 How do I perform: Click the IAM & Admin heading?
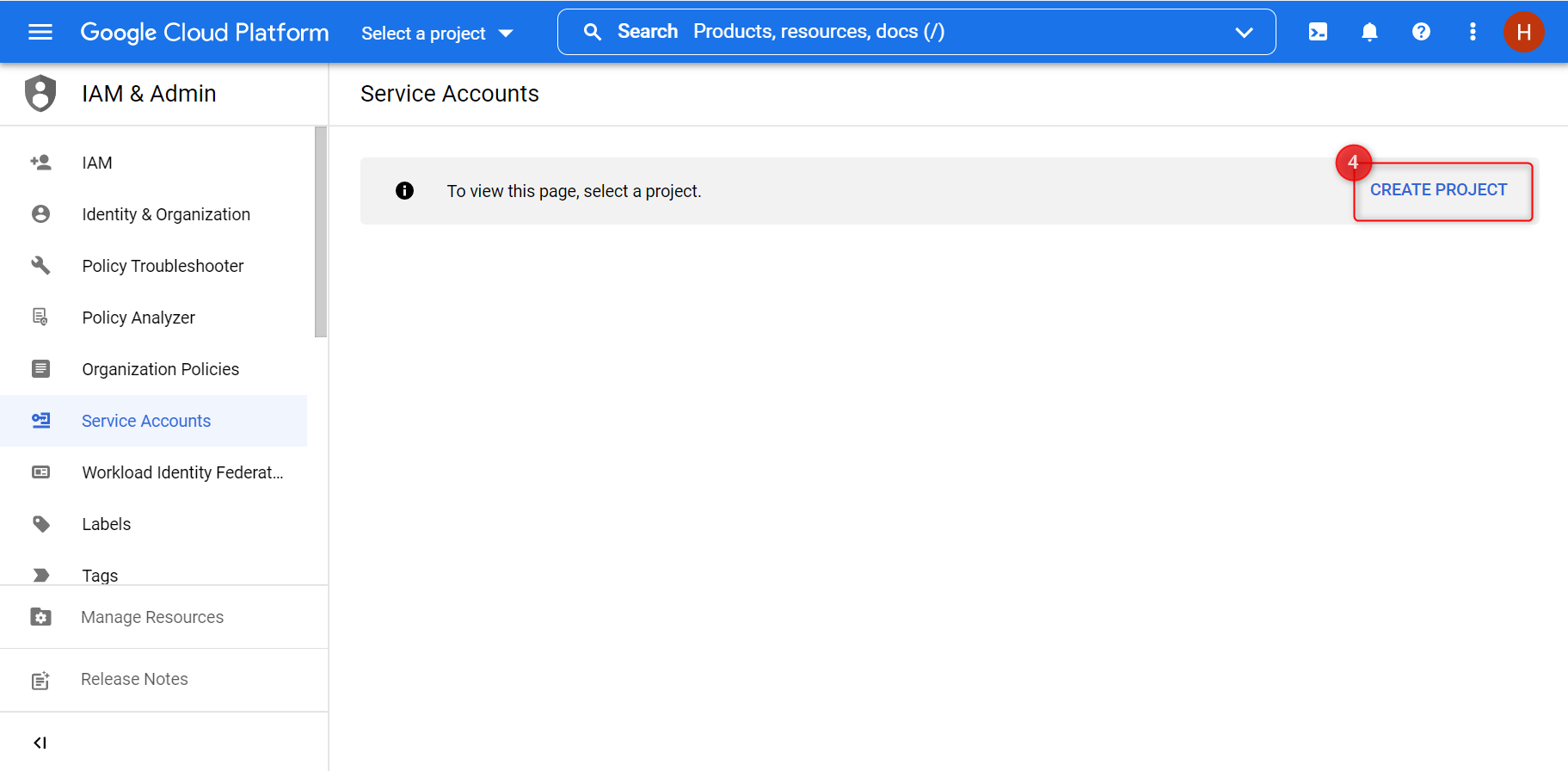(149, 93)
